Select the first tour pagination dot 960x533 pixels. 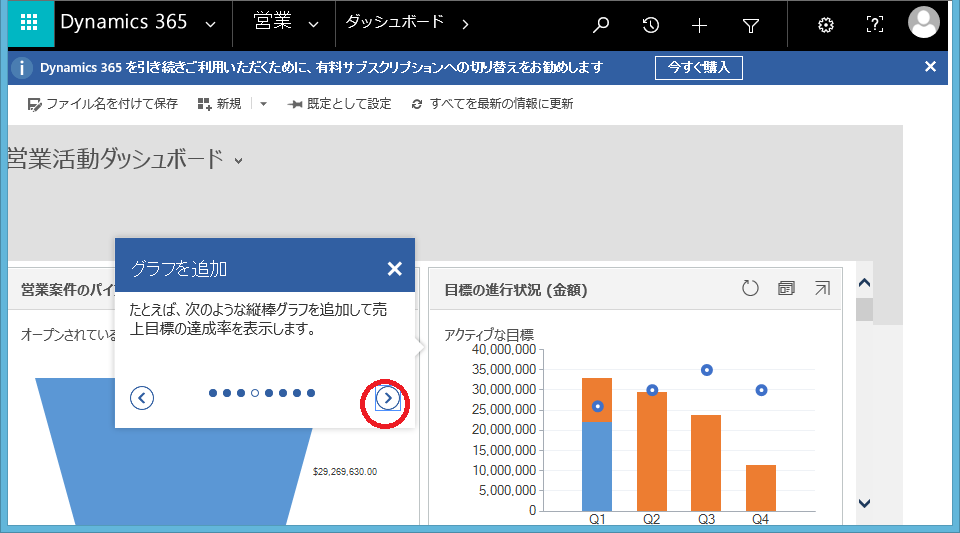[x=213, y=393]
